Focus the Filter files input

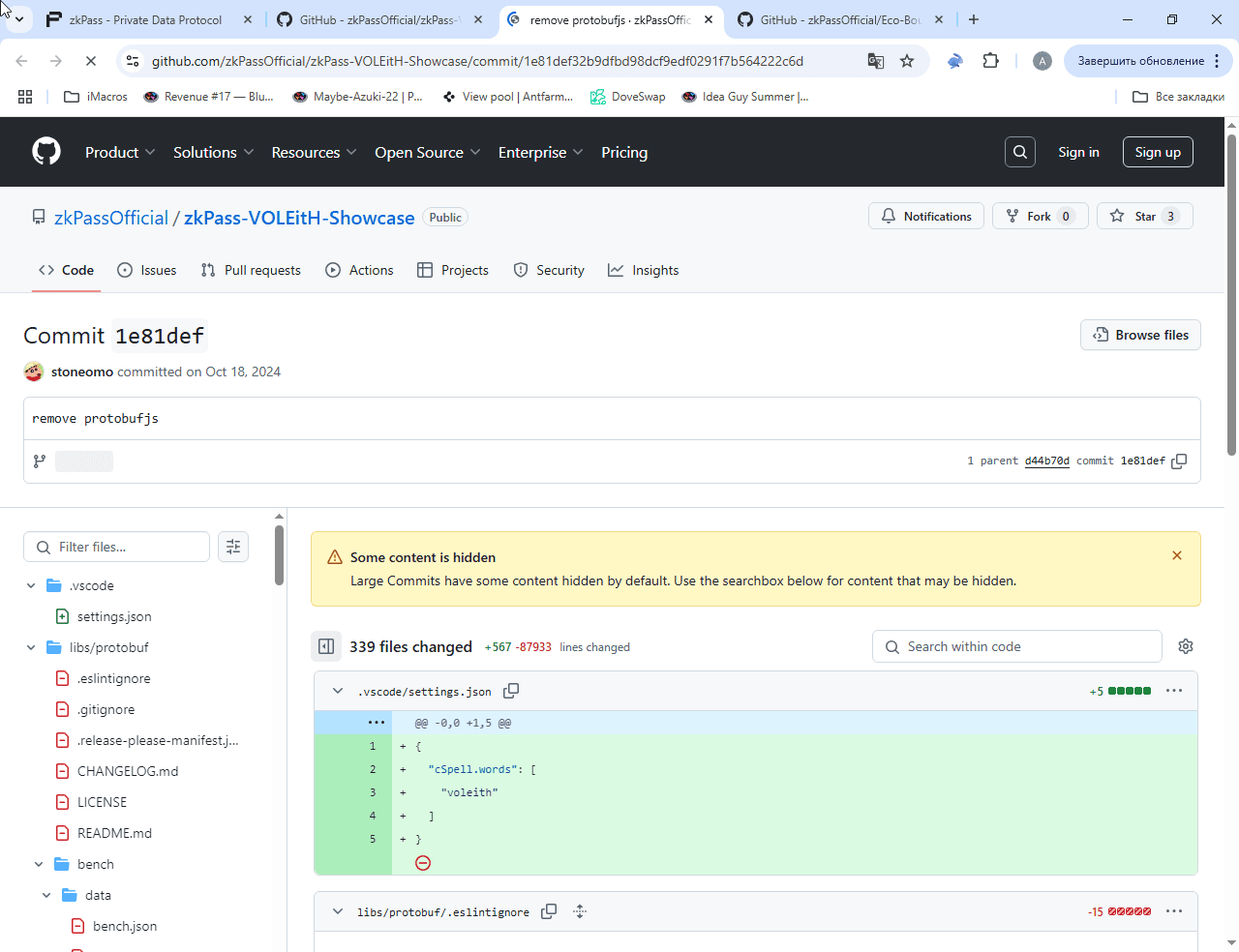tap(116, 547)
